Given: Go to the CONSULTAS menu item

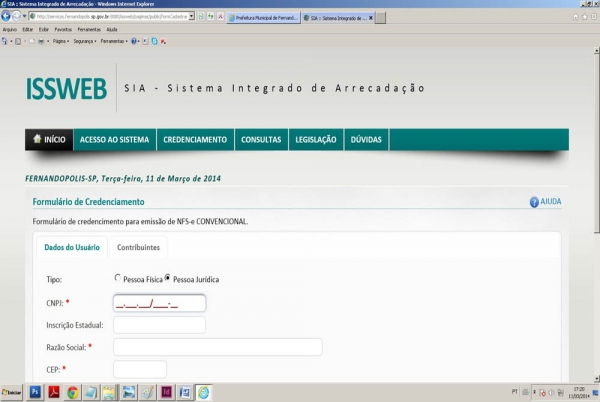Looking at the screenshot, I should 261,140.
